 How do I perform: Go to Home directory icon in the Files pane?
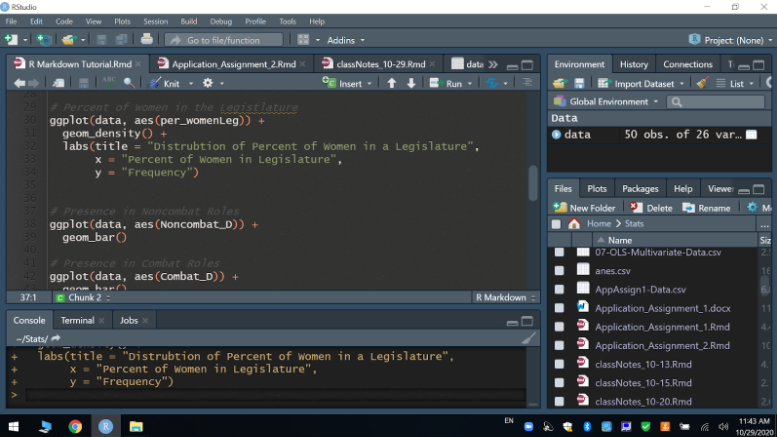click(x=574, y=223)
